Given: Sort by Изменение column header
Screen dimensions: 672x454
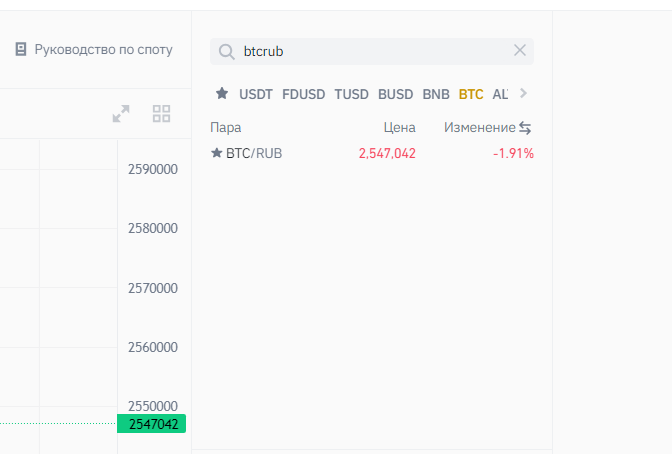Looking at the screenshot, I should (x=479, y=128).
